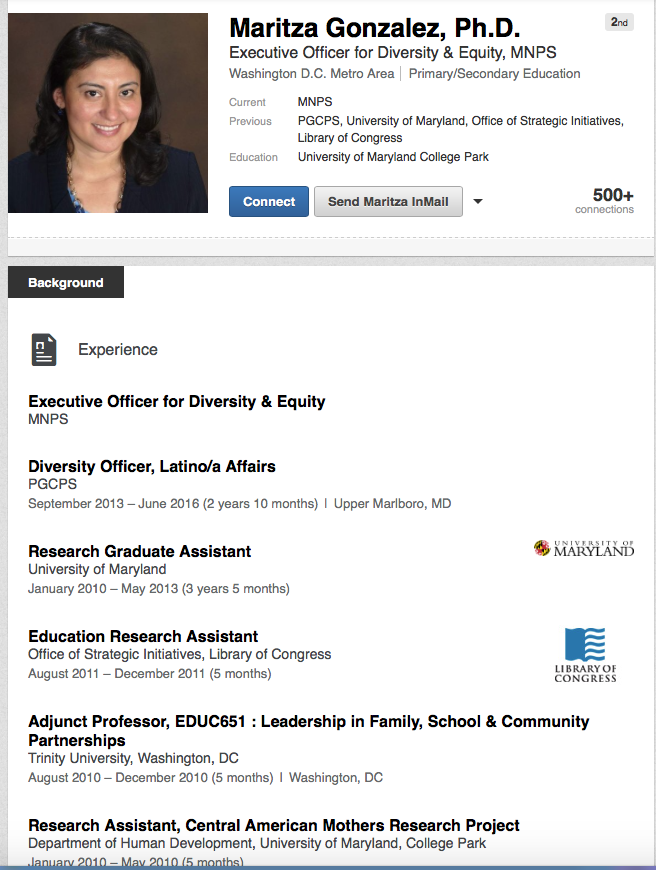Open University of Maryland College Park education link
The height and width of the screenshot is (870, 656).
[x=393, y=157]
